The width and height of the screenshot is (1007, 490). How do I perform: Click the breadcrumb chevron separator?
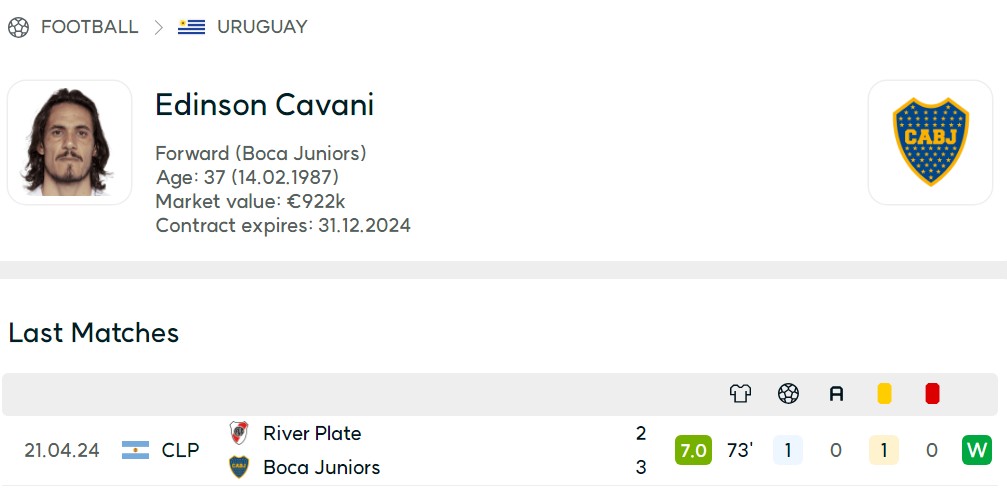click(158, 27)
